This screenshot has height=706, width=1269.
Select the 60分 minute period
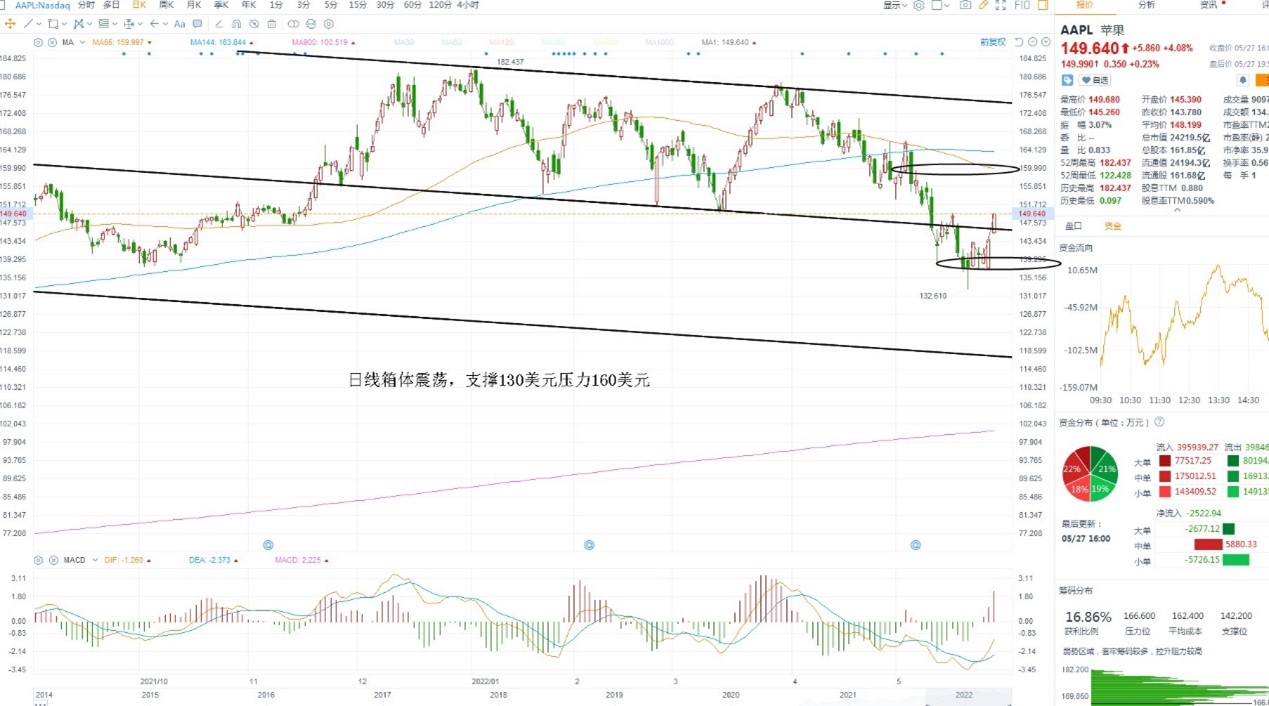(x=412, y=5)
